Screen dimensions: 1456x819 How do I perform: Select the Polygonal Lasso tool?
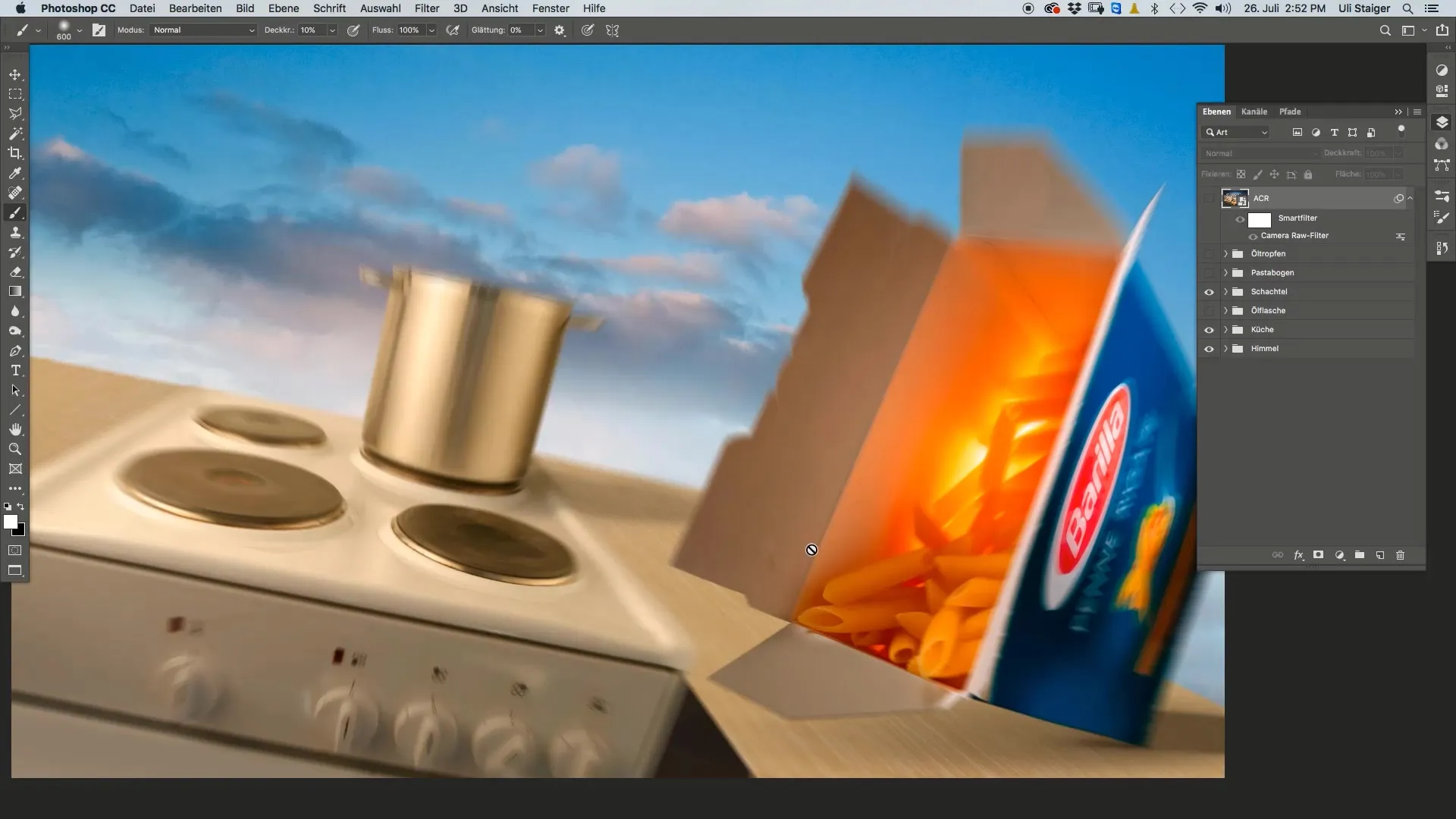click(15, 114)
